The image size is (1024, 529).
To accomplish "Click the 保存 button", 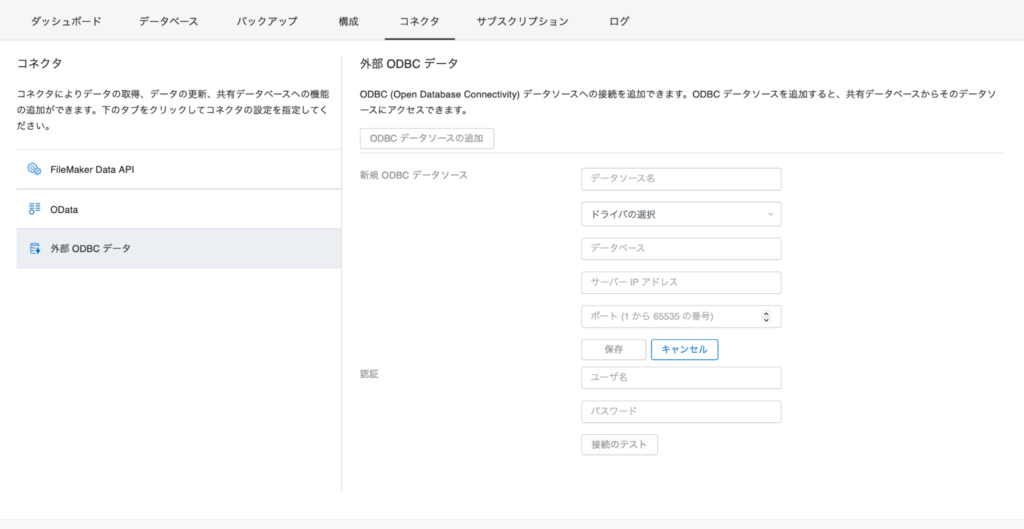I will click(x=613, y=349).
